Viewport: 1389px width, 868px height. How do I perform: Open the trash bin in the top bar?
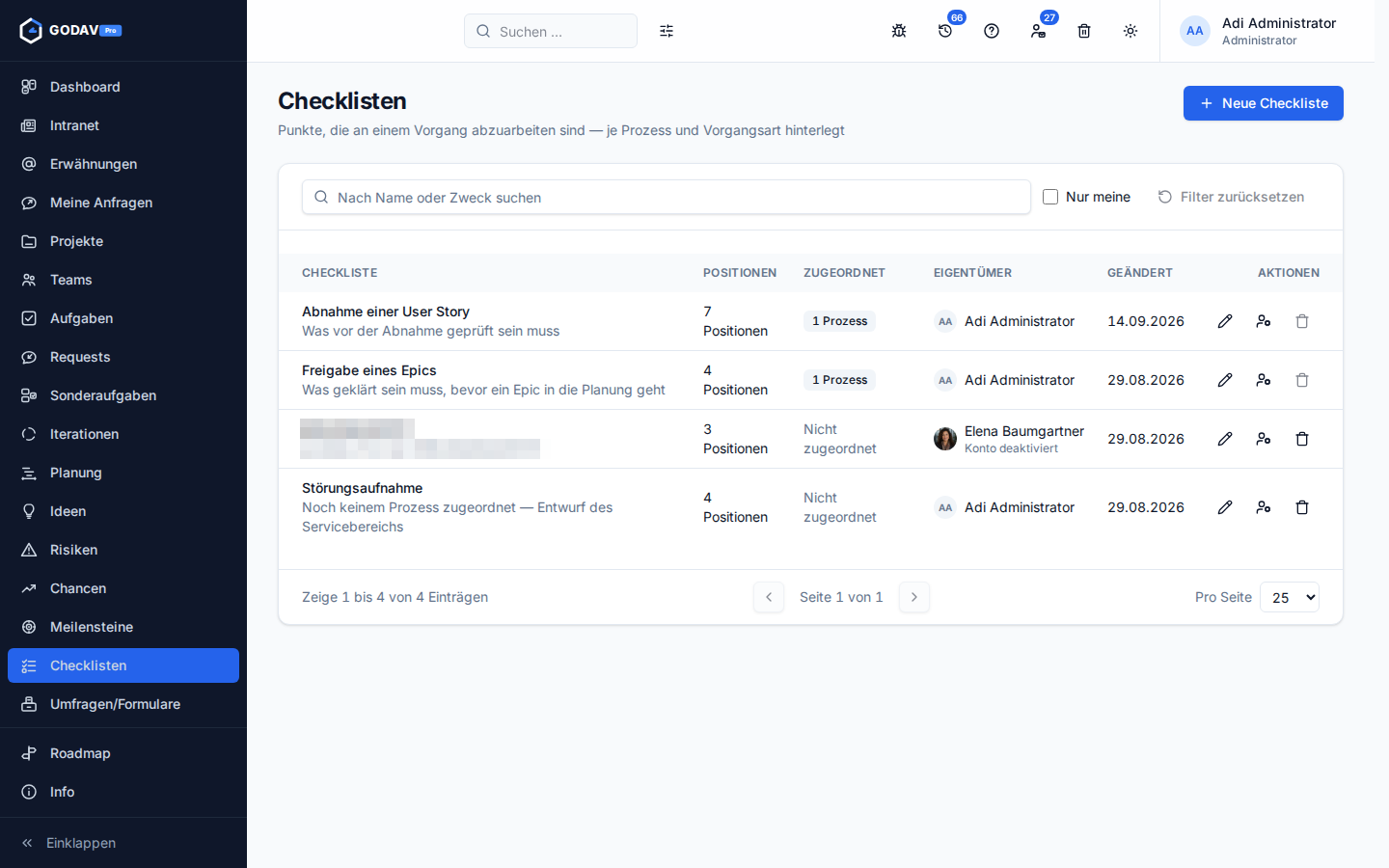[1084, 31]
